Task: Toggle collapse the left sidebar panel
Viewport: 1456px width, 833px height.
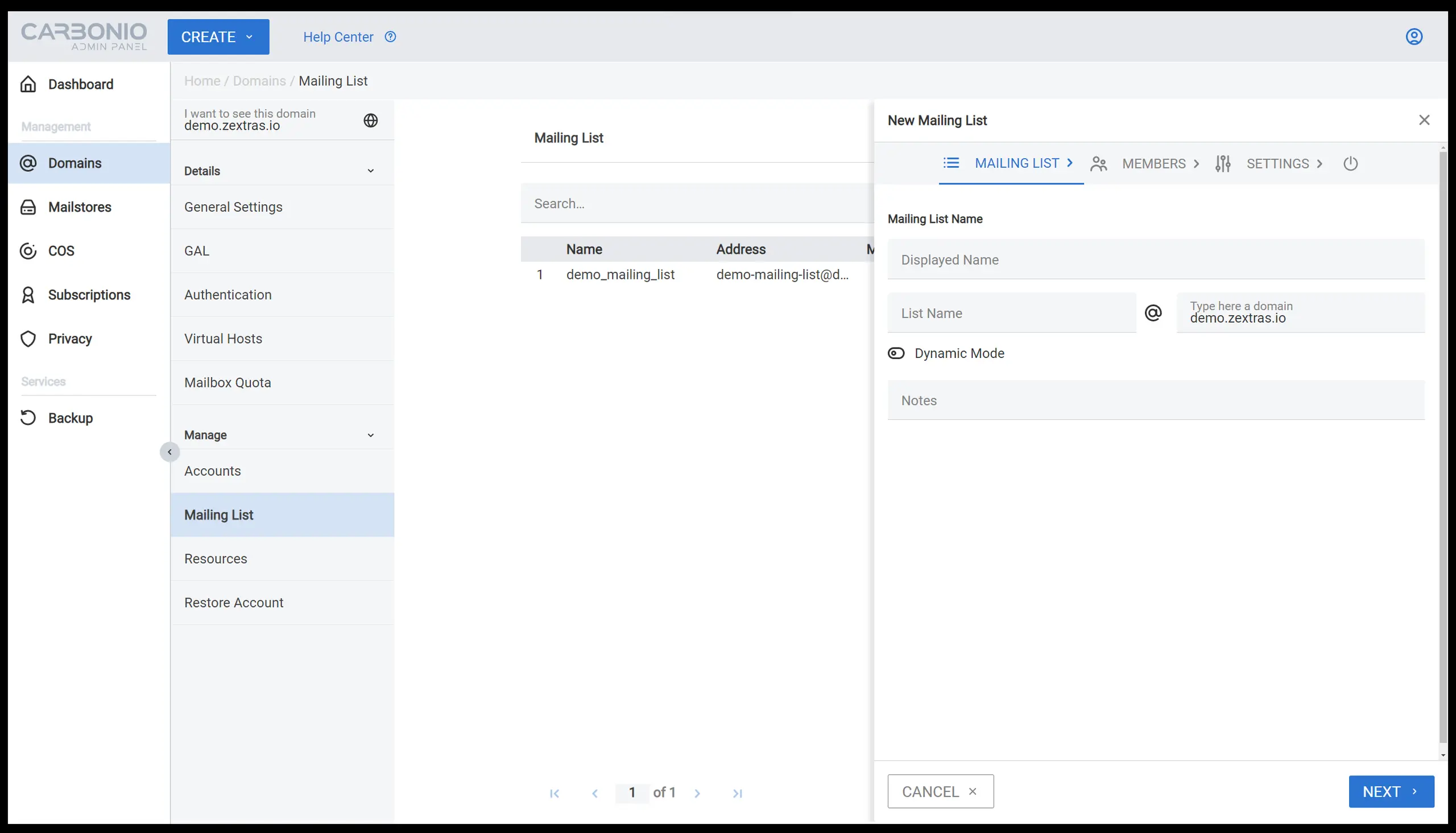Action: tap(169, 451)
